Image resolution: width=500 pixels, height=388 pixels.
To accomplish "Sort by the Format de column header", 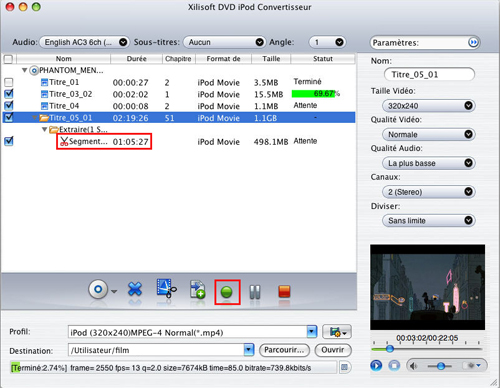I will pos(223,59).
